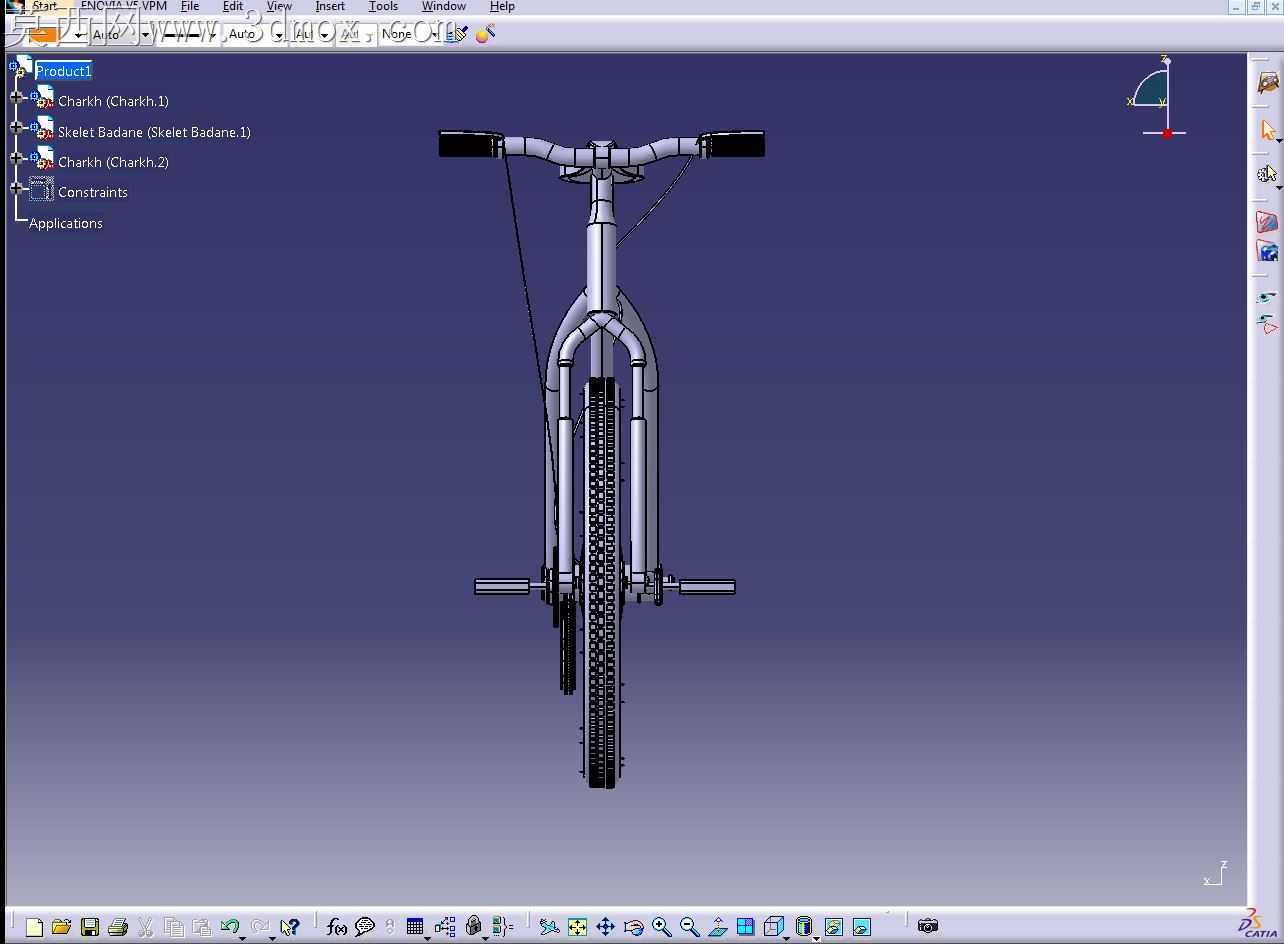The height and width of the screenshot is (944, 1284).
Task: Open the File menu
Action: point(190,6)
